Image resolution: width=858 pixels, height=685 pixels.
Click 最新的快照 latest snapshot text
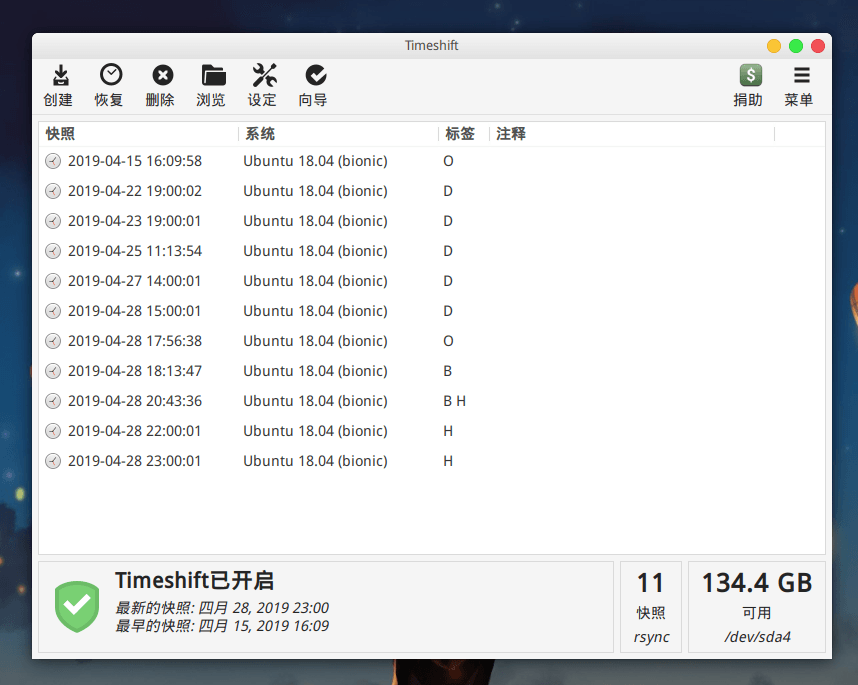pos(222,608)
